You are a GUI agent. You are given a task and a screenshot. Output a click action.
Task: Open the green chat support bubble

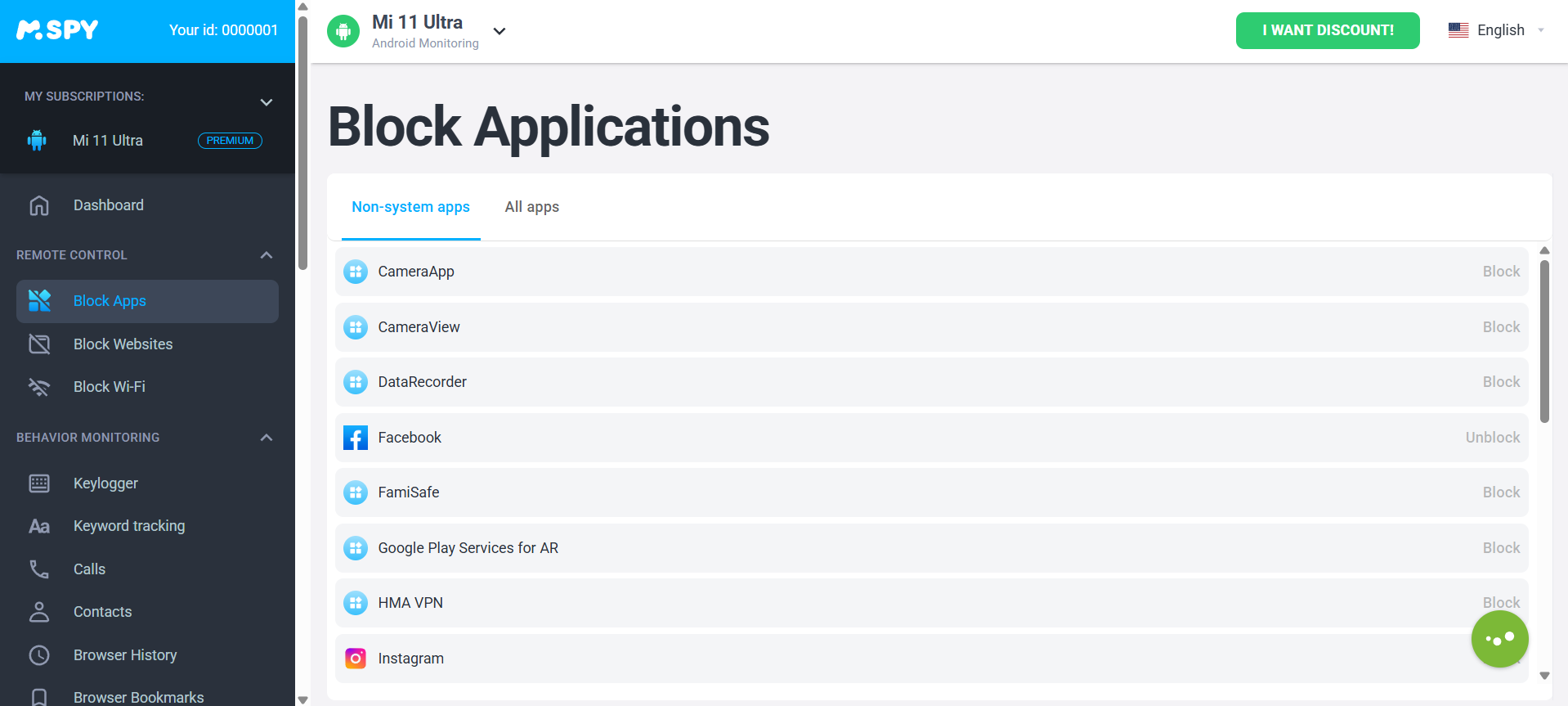(1500, 639)
